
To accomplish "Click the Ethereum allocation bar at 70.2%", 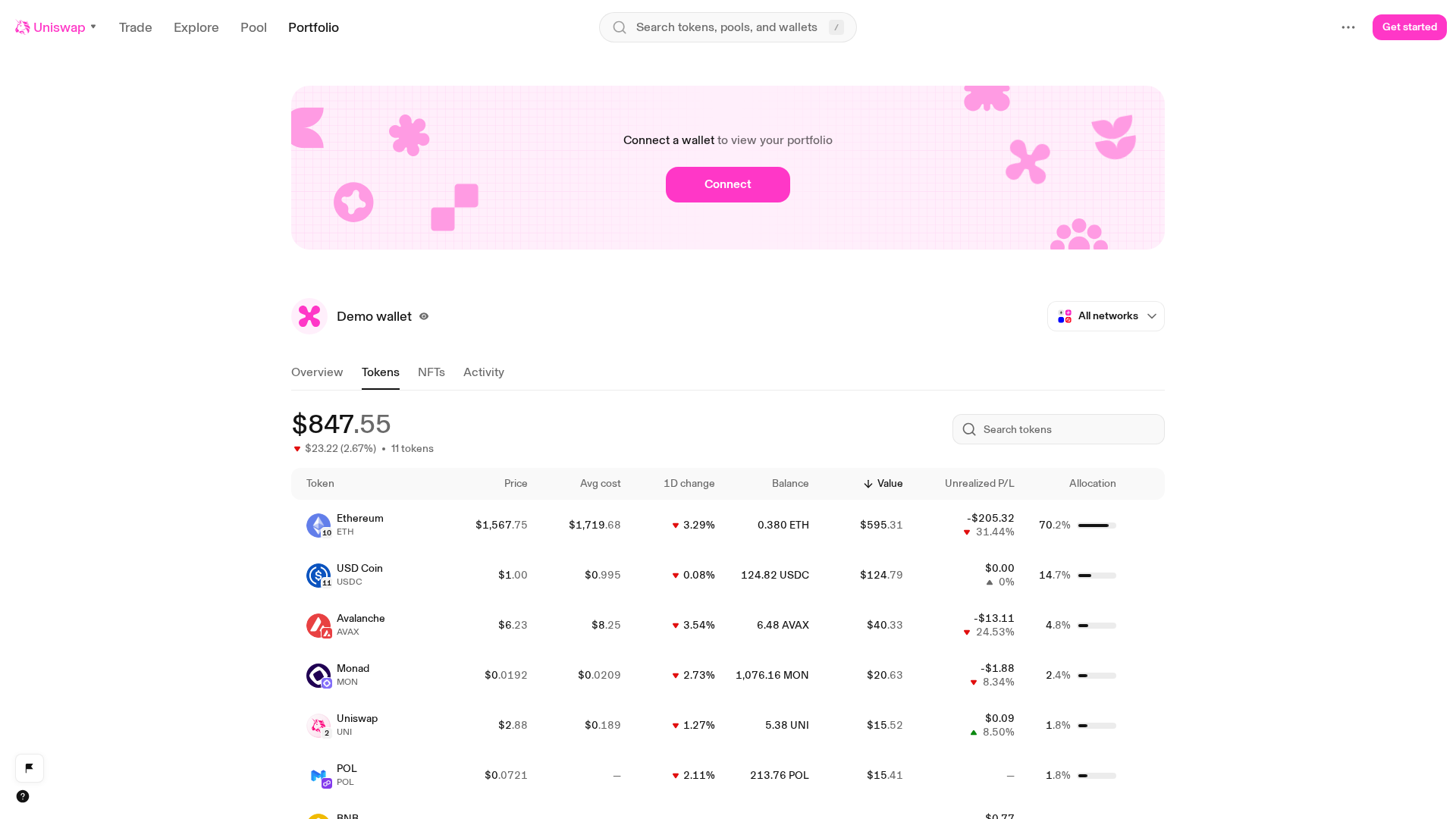I will click(1097, 526).
